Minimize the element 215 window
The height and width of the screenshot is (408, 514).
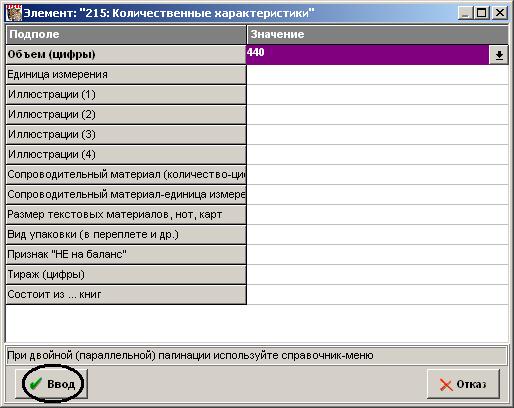point(466,13)
